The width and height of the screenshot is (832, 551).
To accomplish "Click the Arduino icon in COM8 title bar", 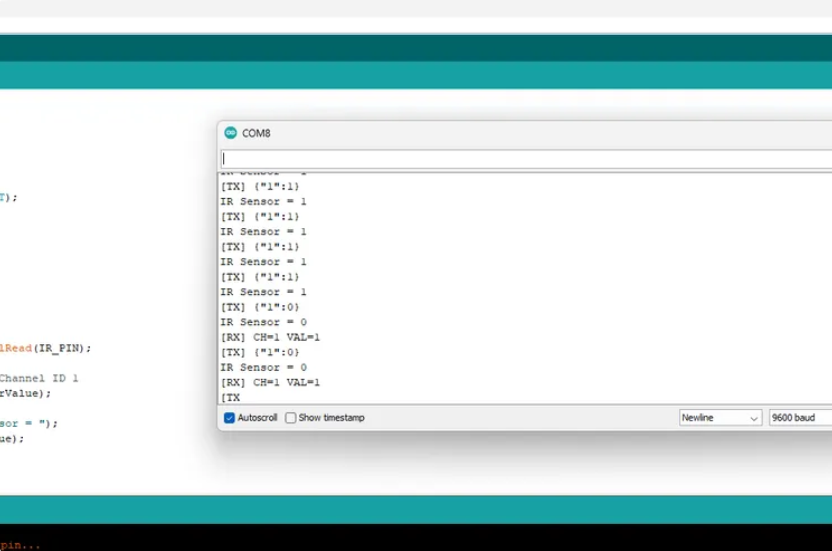I will [x=230, y=133].
